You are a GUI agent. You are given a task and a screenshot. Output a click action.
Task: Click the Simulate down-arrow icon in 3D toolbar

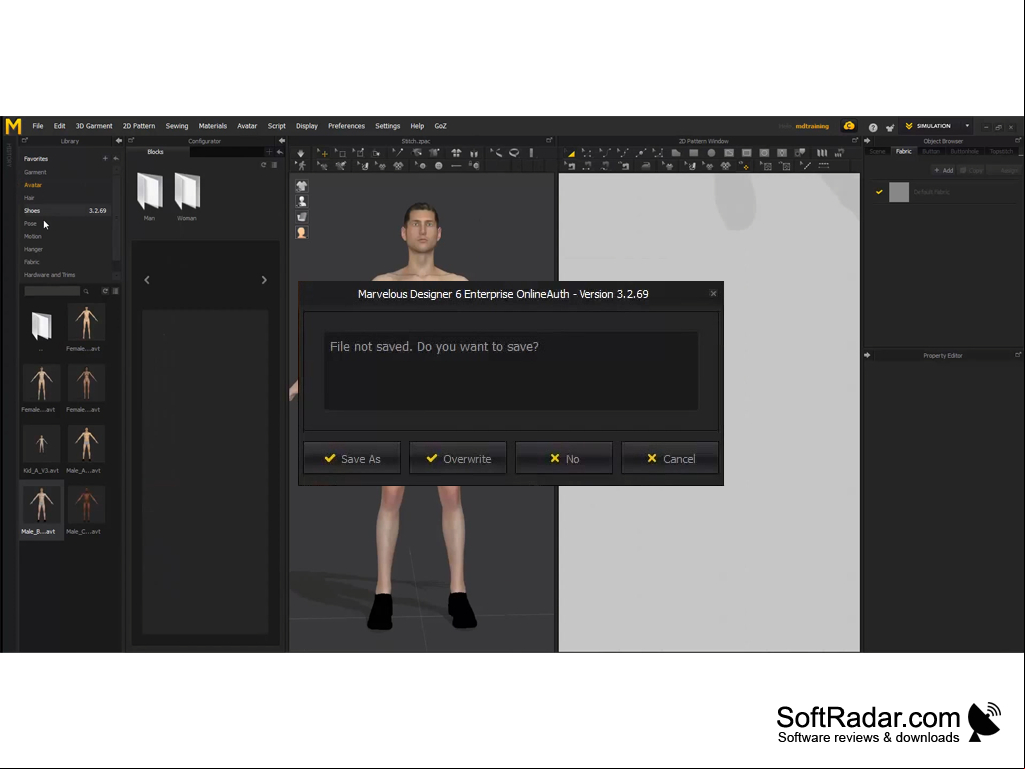click(x=301, y=153)
